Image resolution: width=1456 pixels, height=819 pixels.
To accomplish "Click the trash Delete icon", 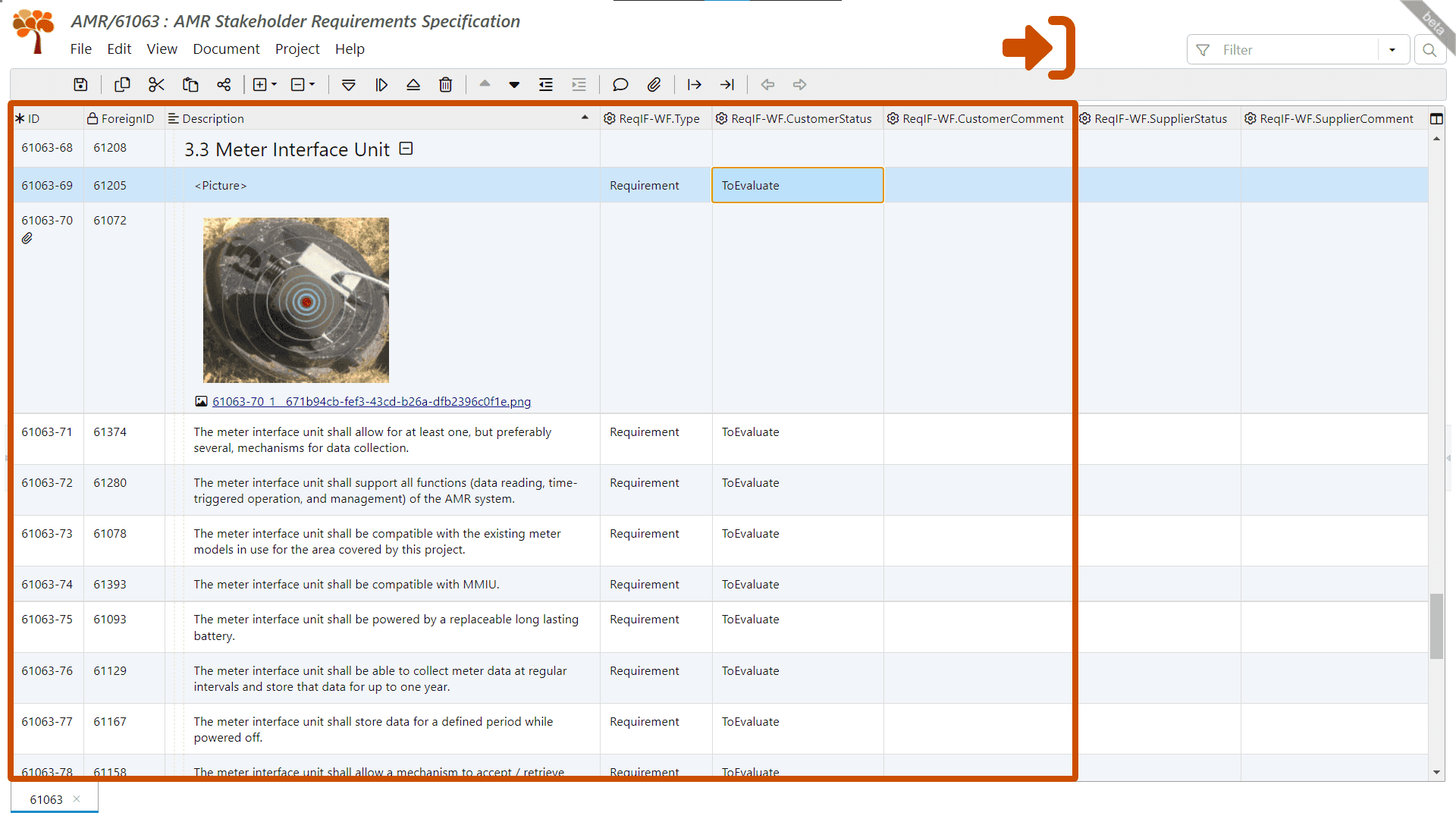I will pyautogui.click(x=446, y=85).
